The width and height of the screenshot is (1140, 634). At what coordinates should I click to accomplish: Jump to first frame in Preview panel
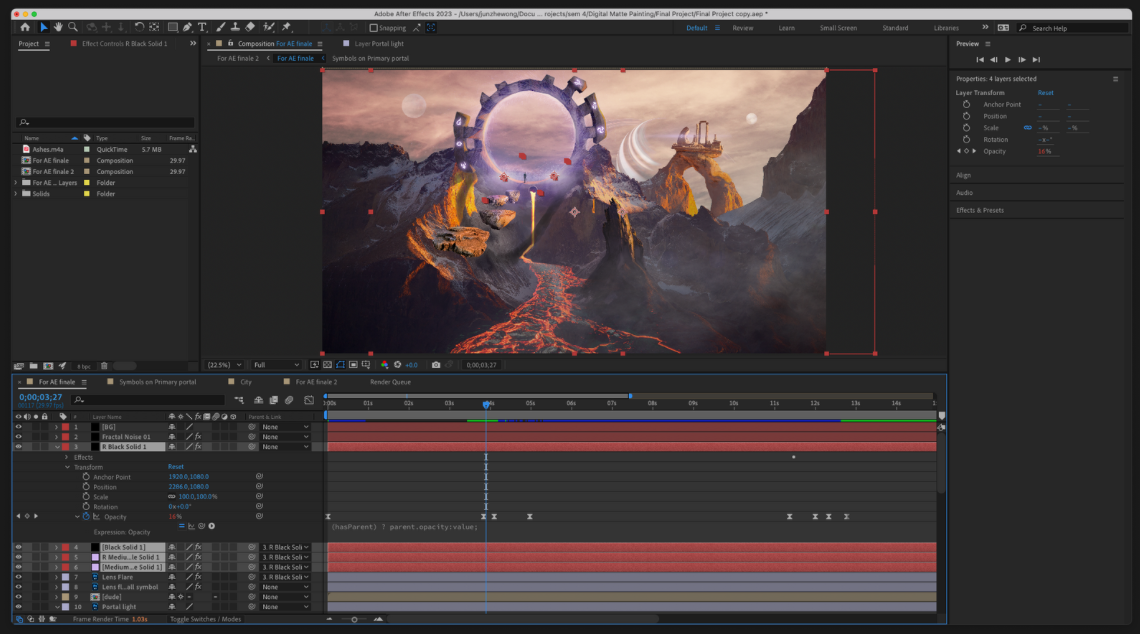979,60
